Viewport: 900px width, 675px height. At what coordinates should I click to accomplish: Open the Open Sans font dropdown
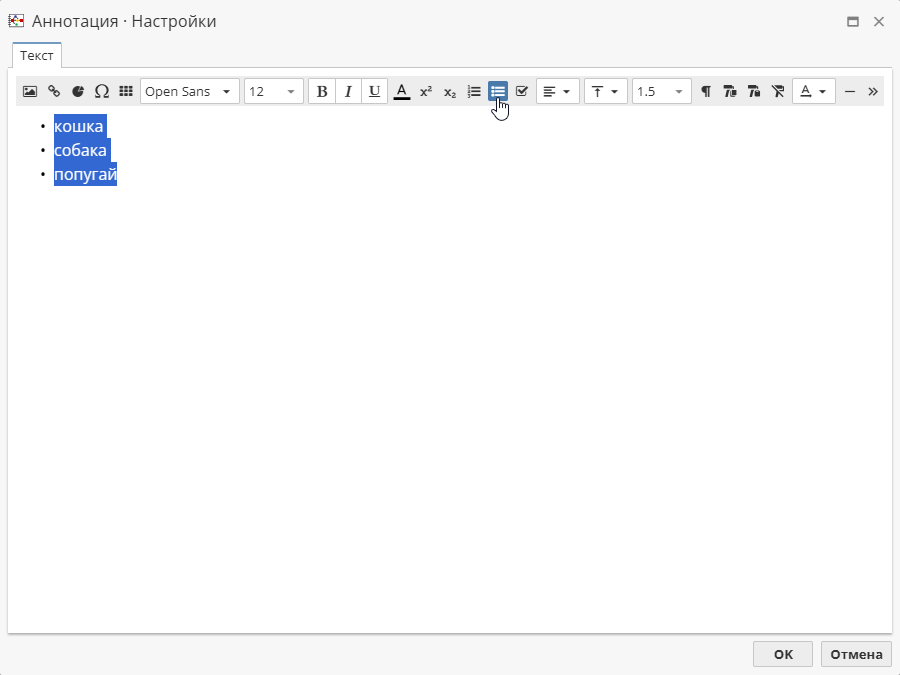(x=189, y=91)
